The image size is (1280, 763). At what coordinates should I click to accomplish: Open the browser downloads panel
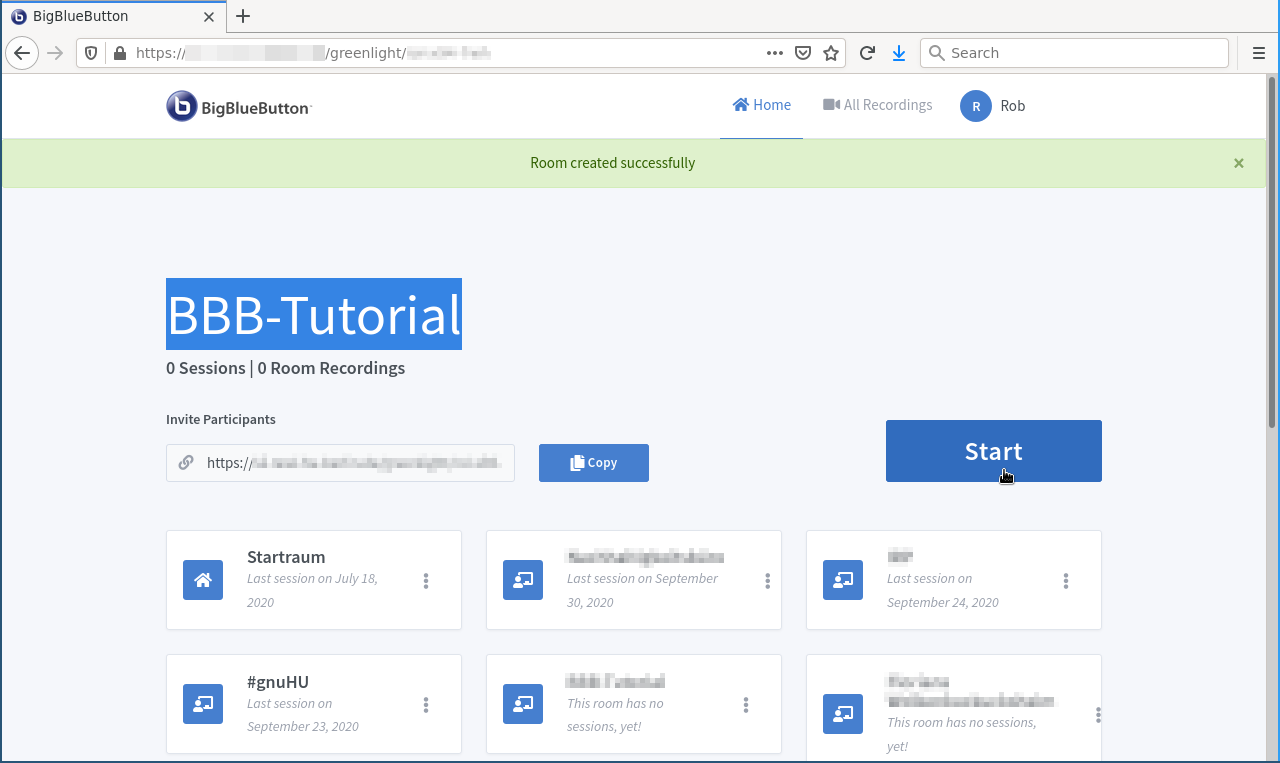point(899,53)
